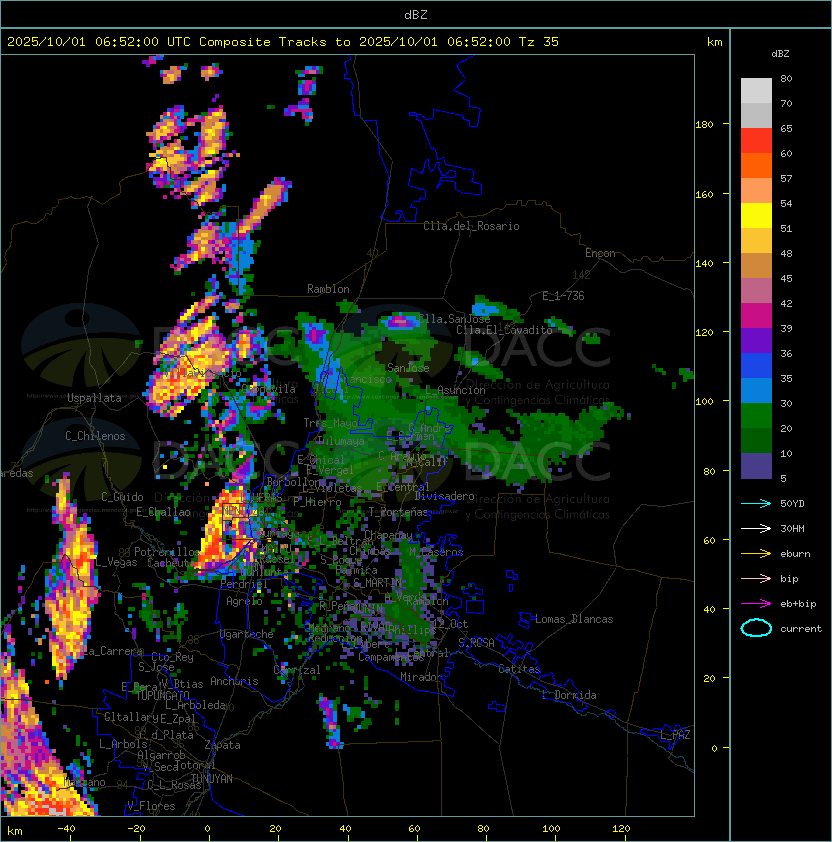
Task: Click the 'Uspallata' map label
Action: 94,398
